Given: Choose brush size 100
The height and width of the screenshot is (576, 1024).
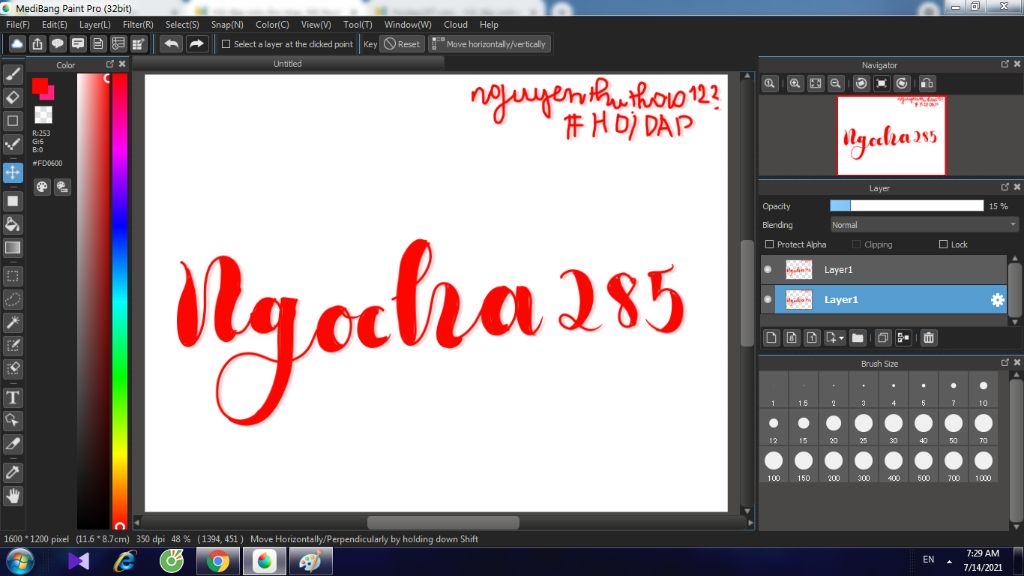Looking at the screenshot, I should click(773, 466).
